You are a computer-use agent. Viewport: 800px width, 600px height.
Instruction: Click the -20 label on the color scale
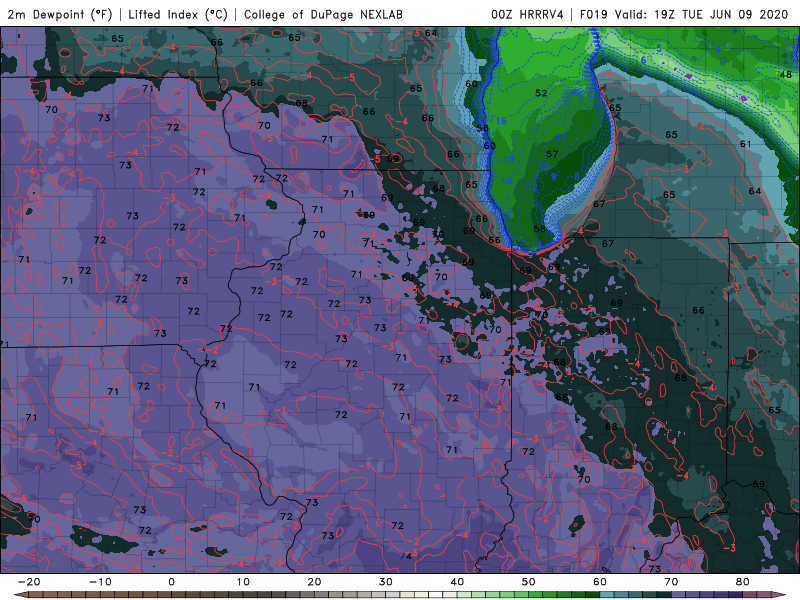[29, 582]
